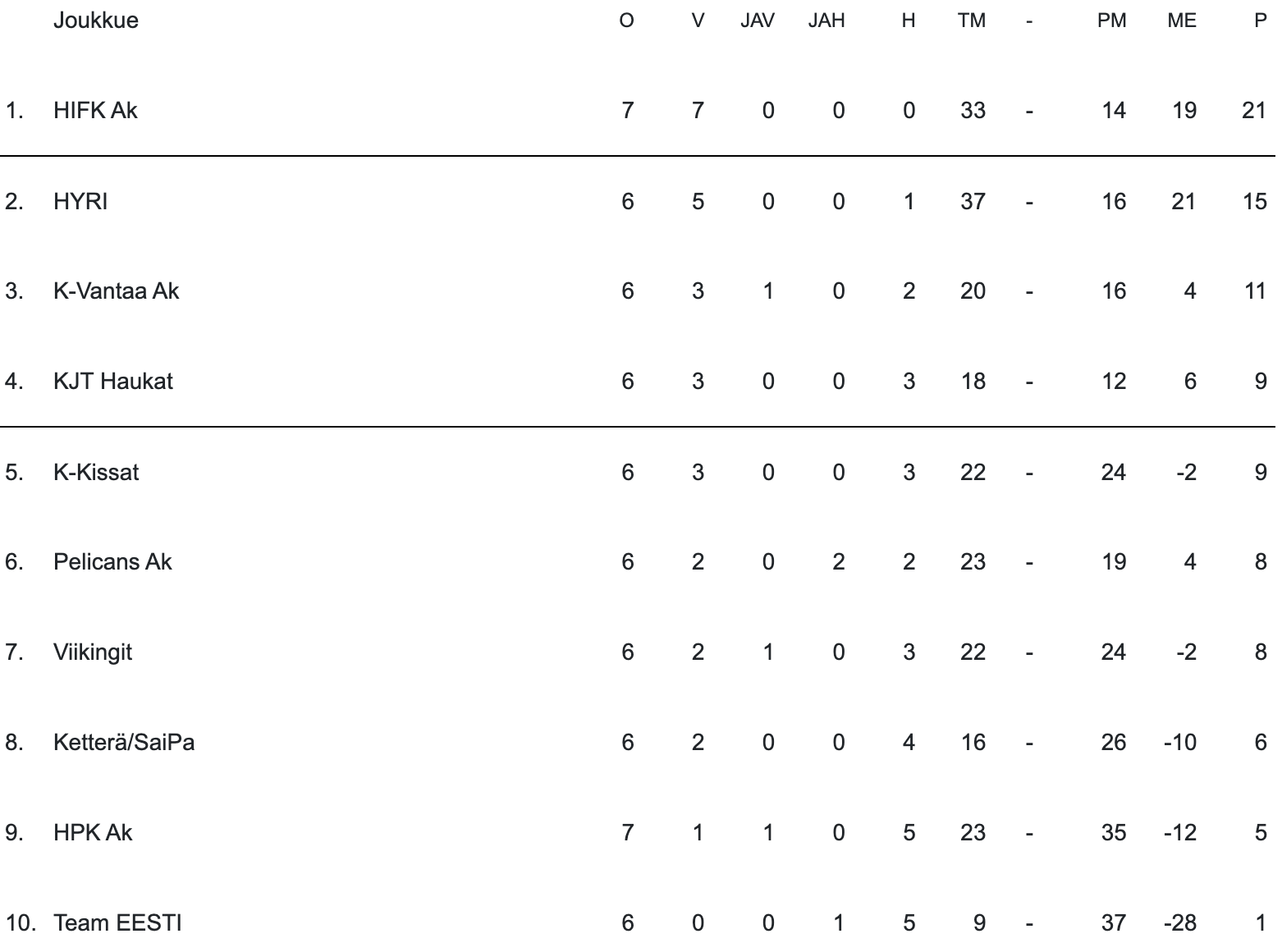Click the Joukkue column header
The width and height of the screenshot is (1282, 952).
point(95,21)
